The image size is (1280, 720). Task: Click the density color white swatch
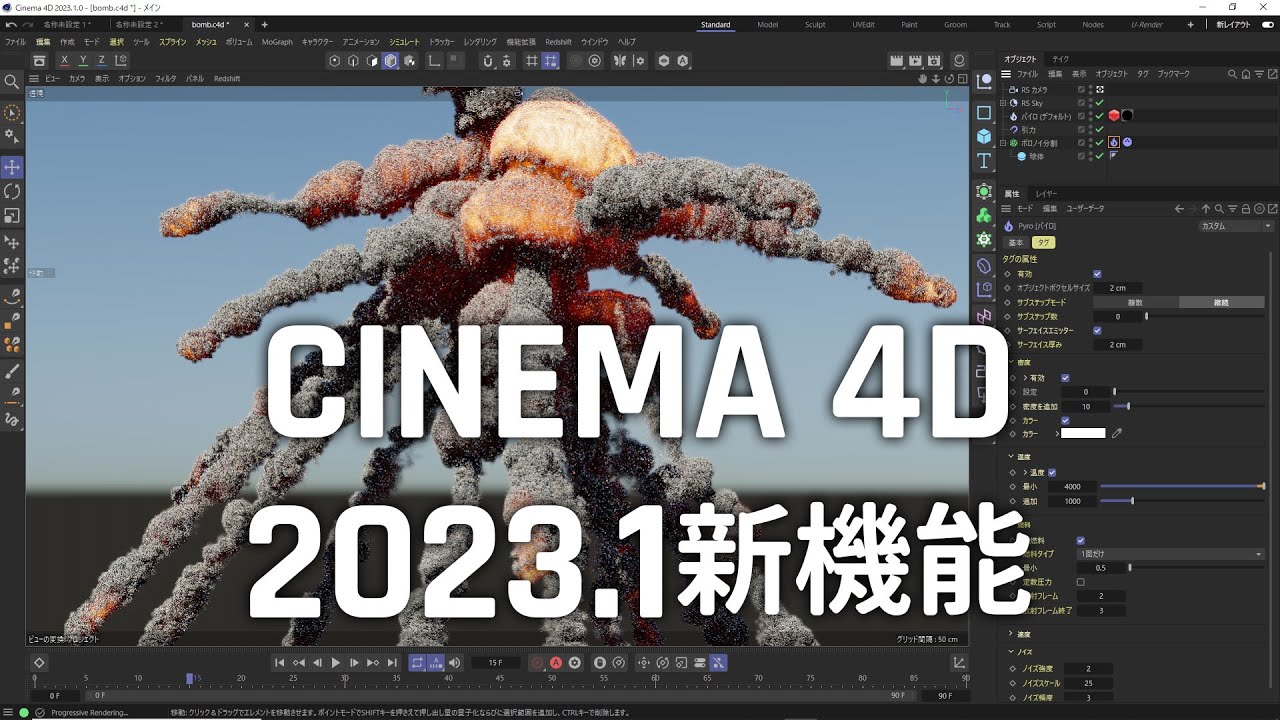coord(1083,433)
